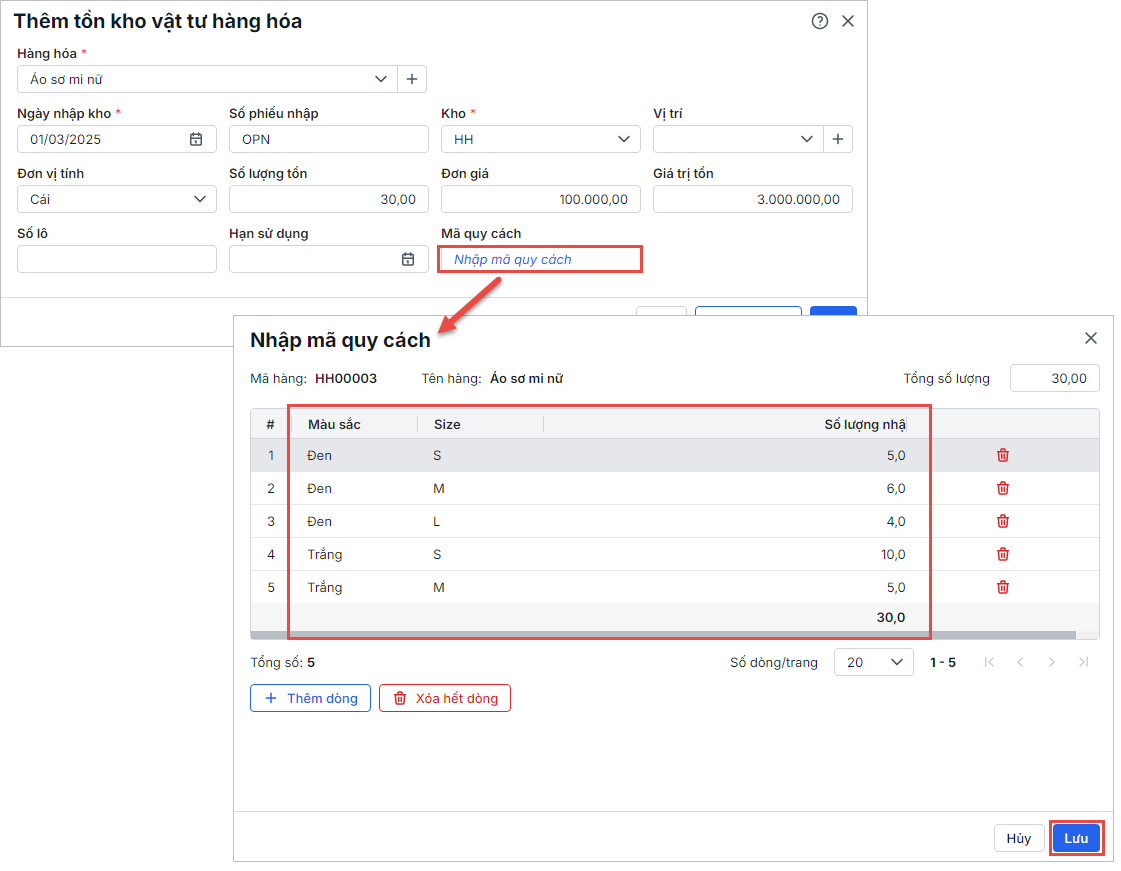Click the Hủy cancel button

pyautogui.click(x=1018, y=838)
